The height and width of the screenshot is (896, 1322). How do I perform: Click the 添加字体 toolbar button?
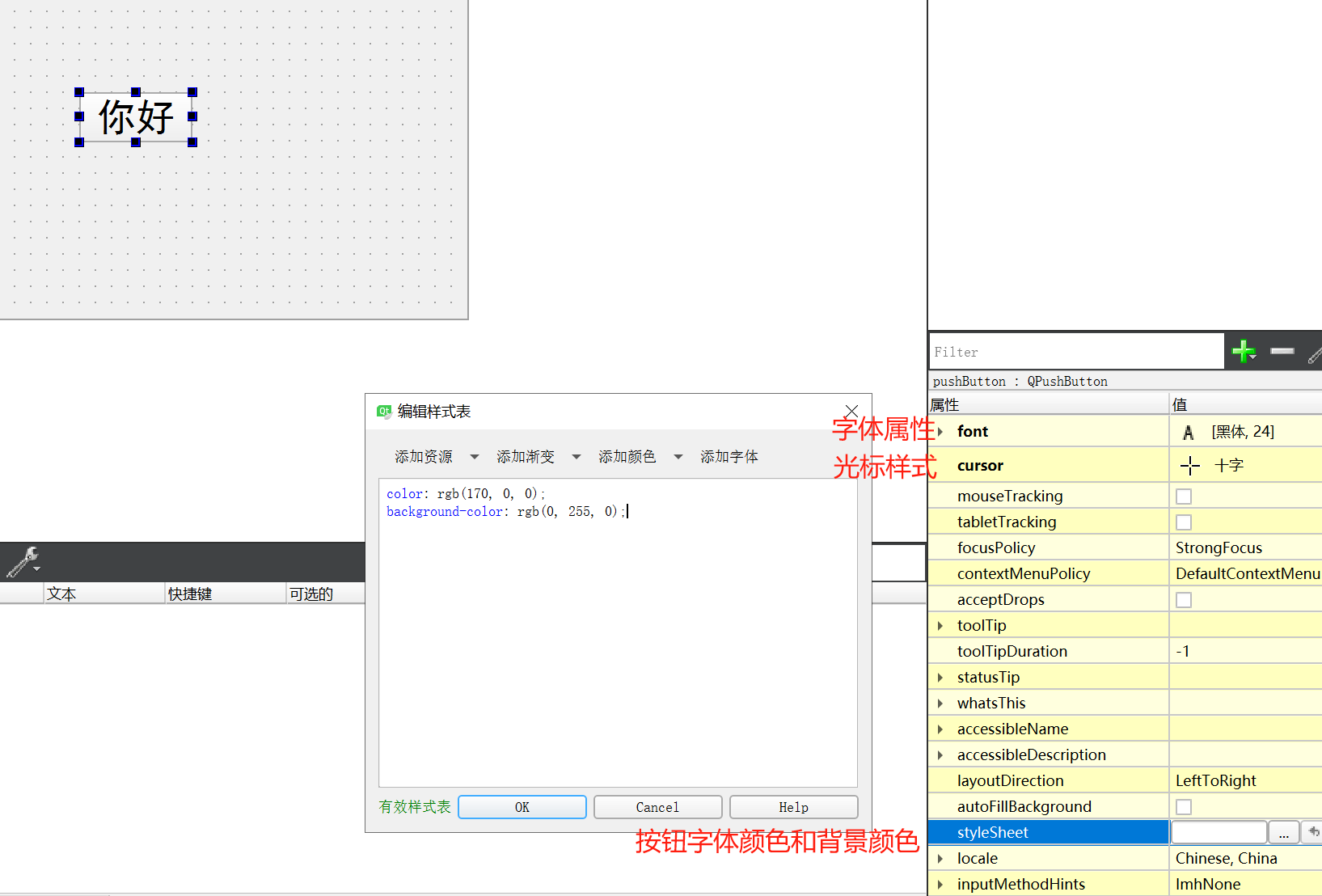[729, 457]
